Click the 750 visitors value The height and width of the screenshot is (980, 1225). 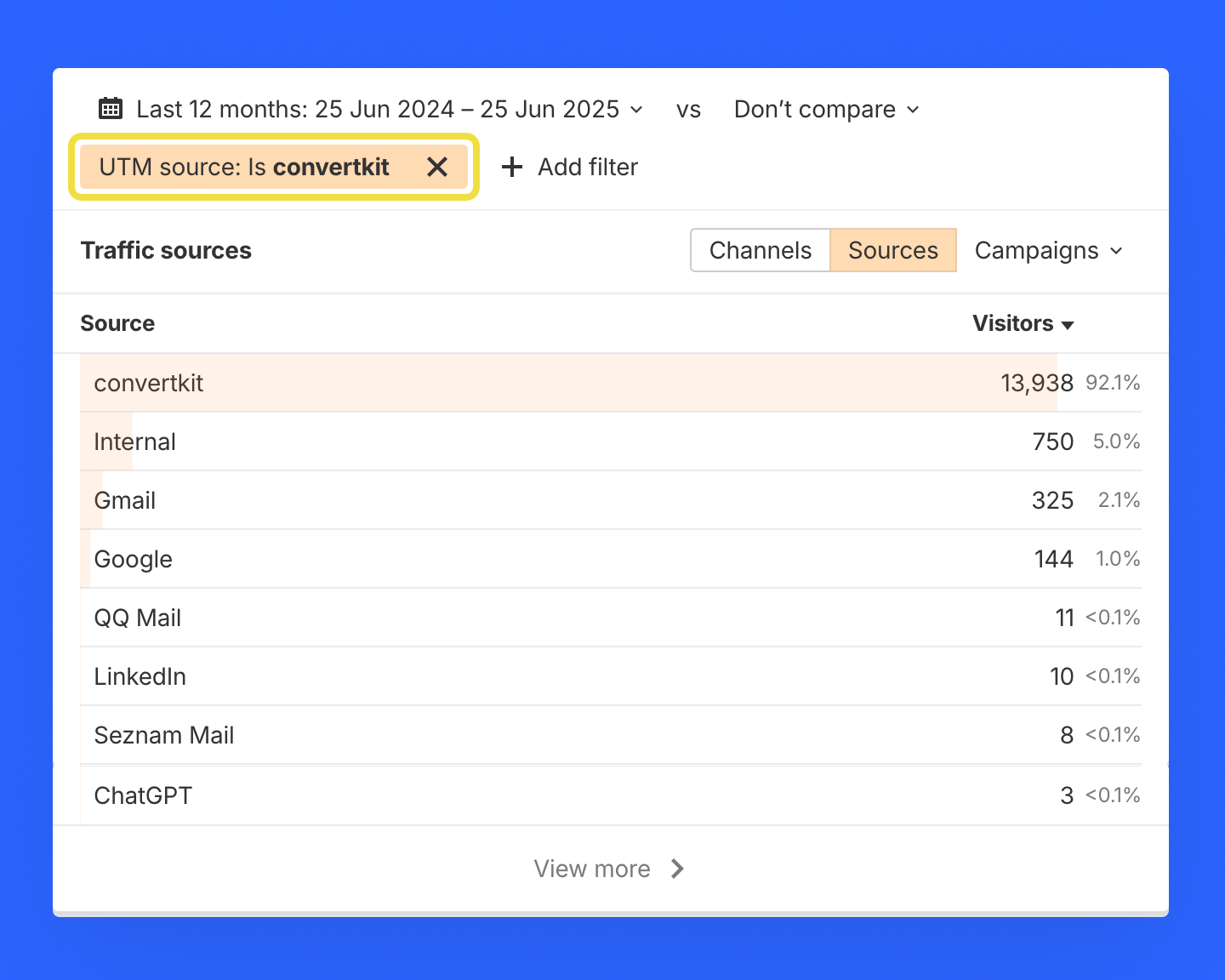1053,442
